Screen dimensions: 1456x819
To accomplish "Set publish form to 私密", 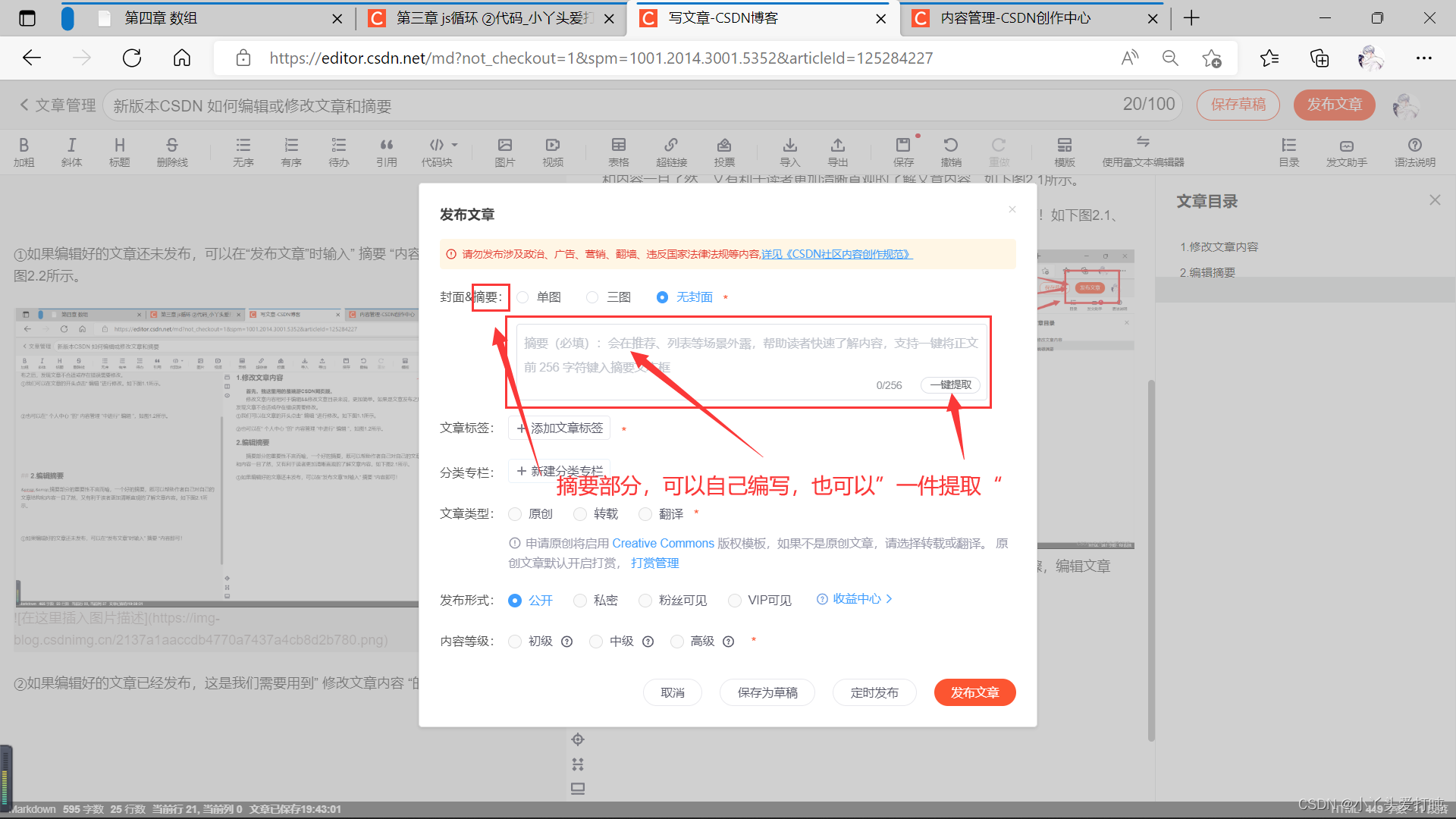I will (581, 601).
